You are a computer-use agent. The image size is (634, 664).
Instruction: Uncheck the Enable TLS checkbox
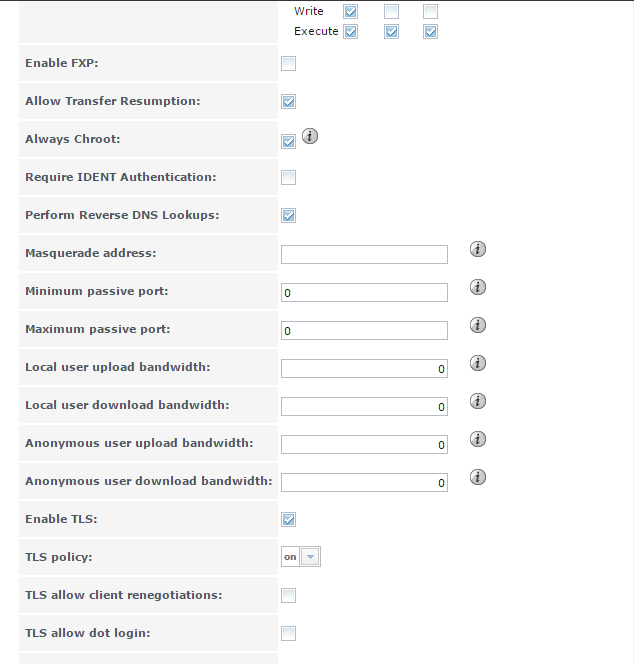click(x=289, y=520)
